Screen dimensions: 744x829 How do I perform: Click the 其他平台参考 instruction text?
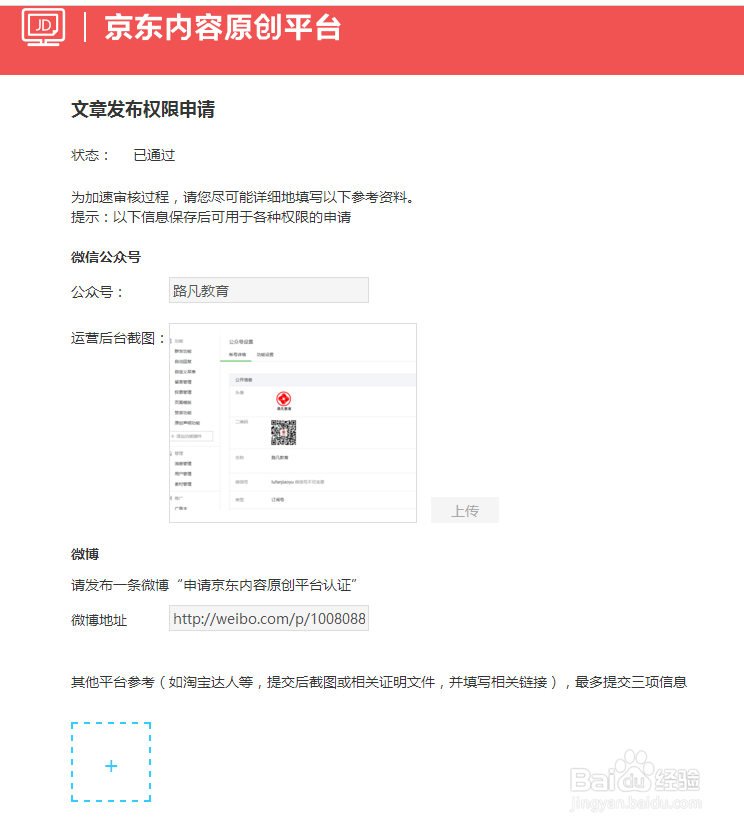[379, 683]
